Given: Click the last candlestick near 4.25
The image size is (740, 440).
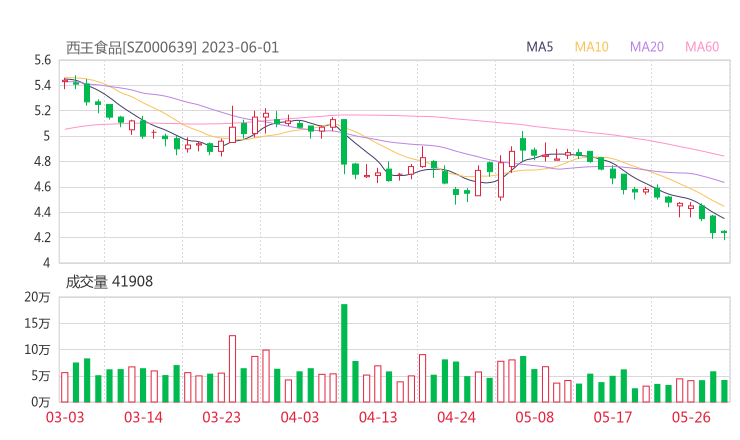Looking at the screenshot, I should click(724, 234).
